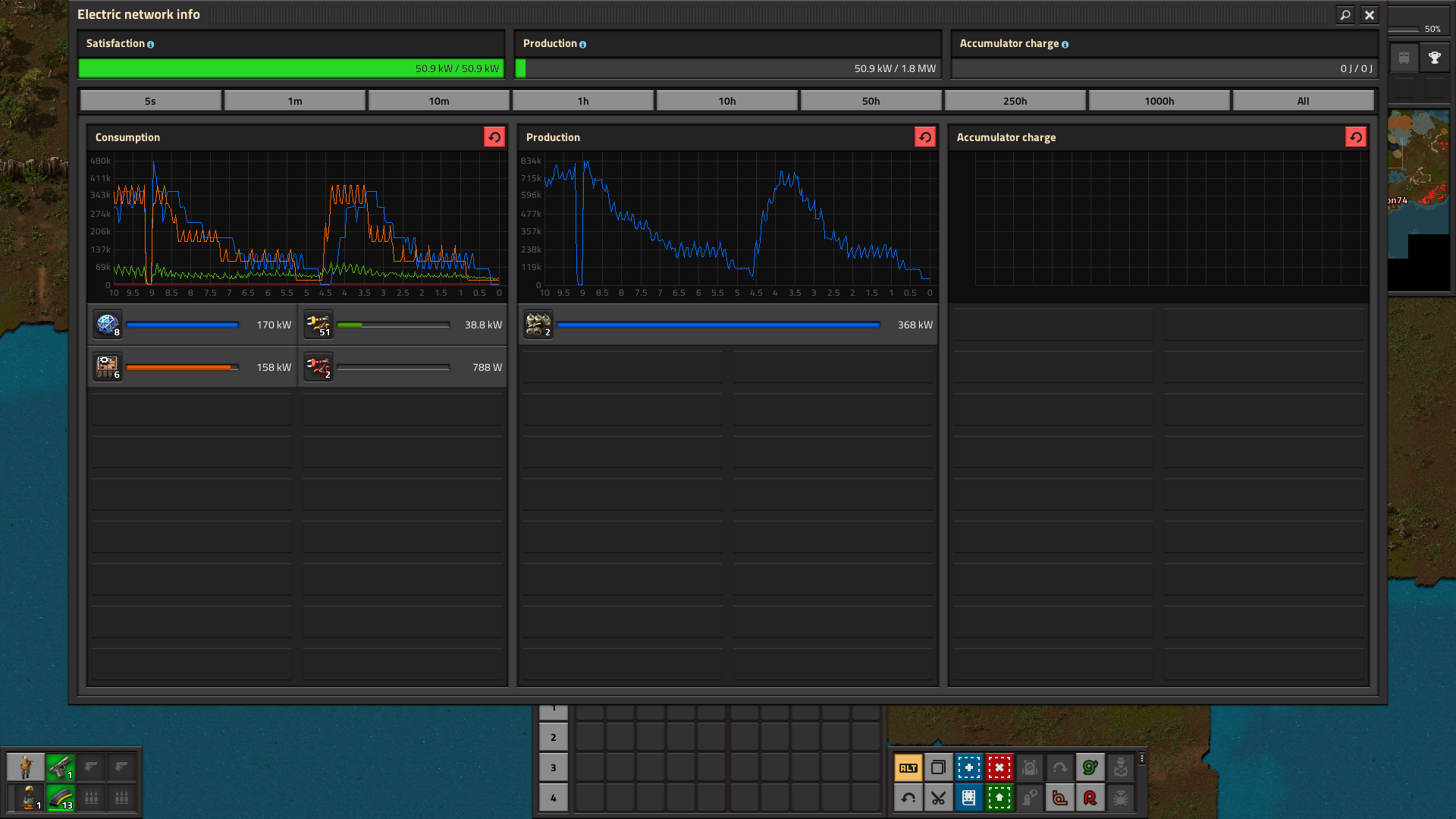Toggle the ALT mode button

pyautogui.click(x=908, y=767)
